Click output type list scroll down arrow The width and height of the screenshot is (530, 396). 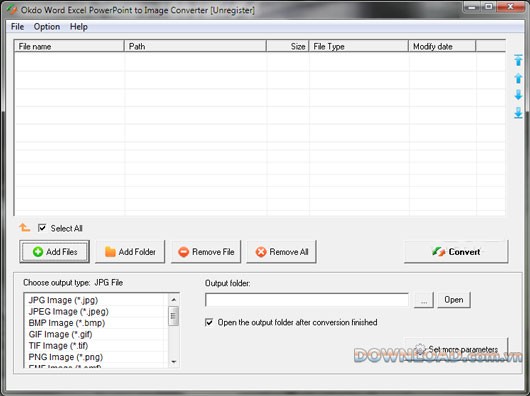(173, 362)
